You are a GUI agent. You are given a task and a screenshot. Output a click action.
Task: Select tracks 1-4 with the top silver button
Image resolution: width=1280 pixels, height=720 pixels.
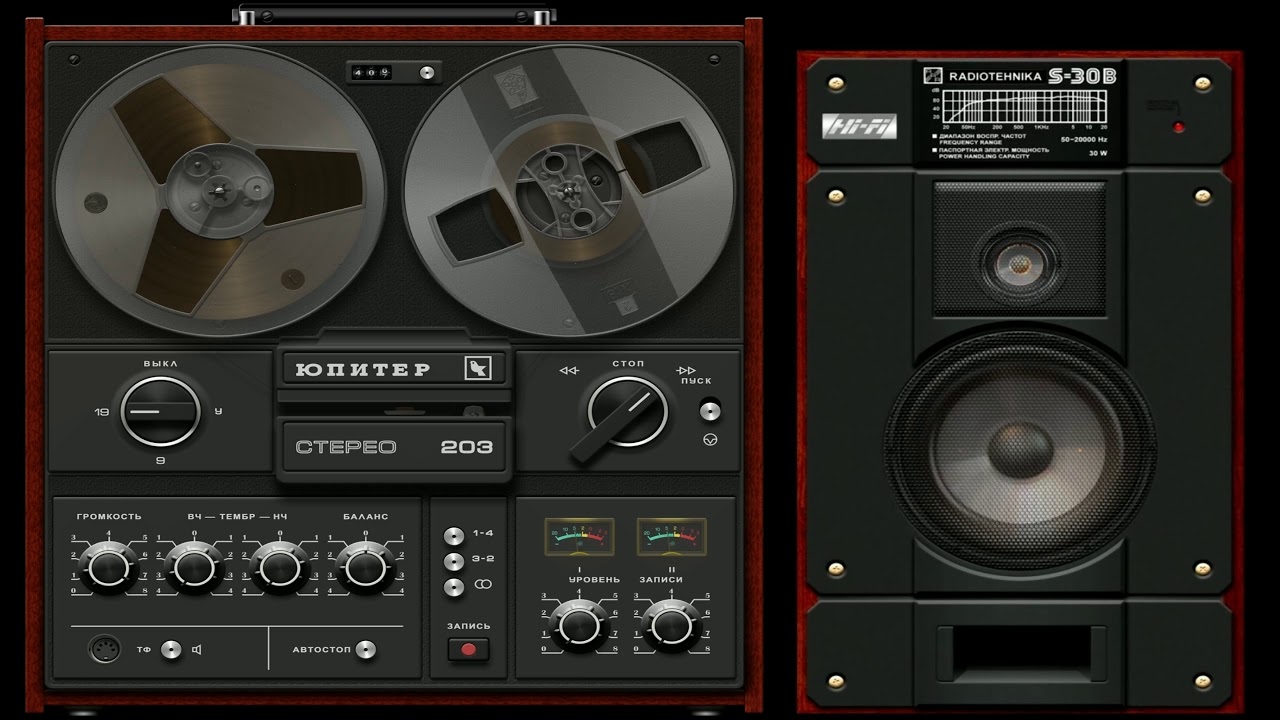click(x=454, y=535)
